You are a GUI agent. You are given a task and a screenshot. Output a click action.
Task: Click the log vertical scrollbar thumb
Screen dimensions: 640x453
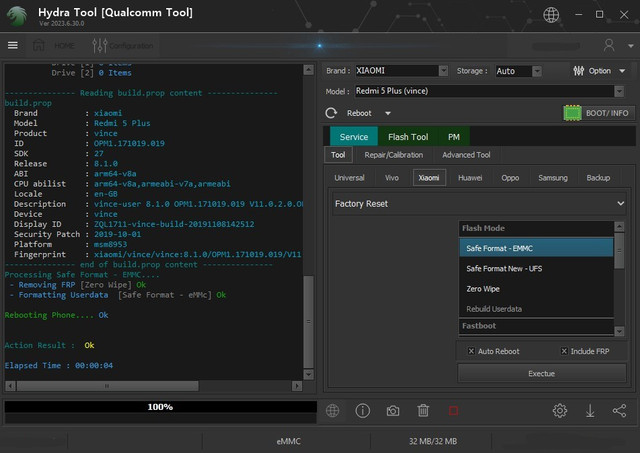[x=309, y=322]
